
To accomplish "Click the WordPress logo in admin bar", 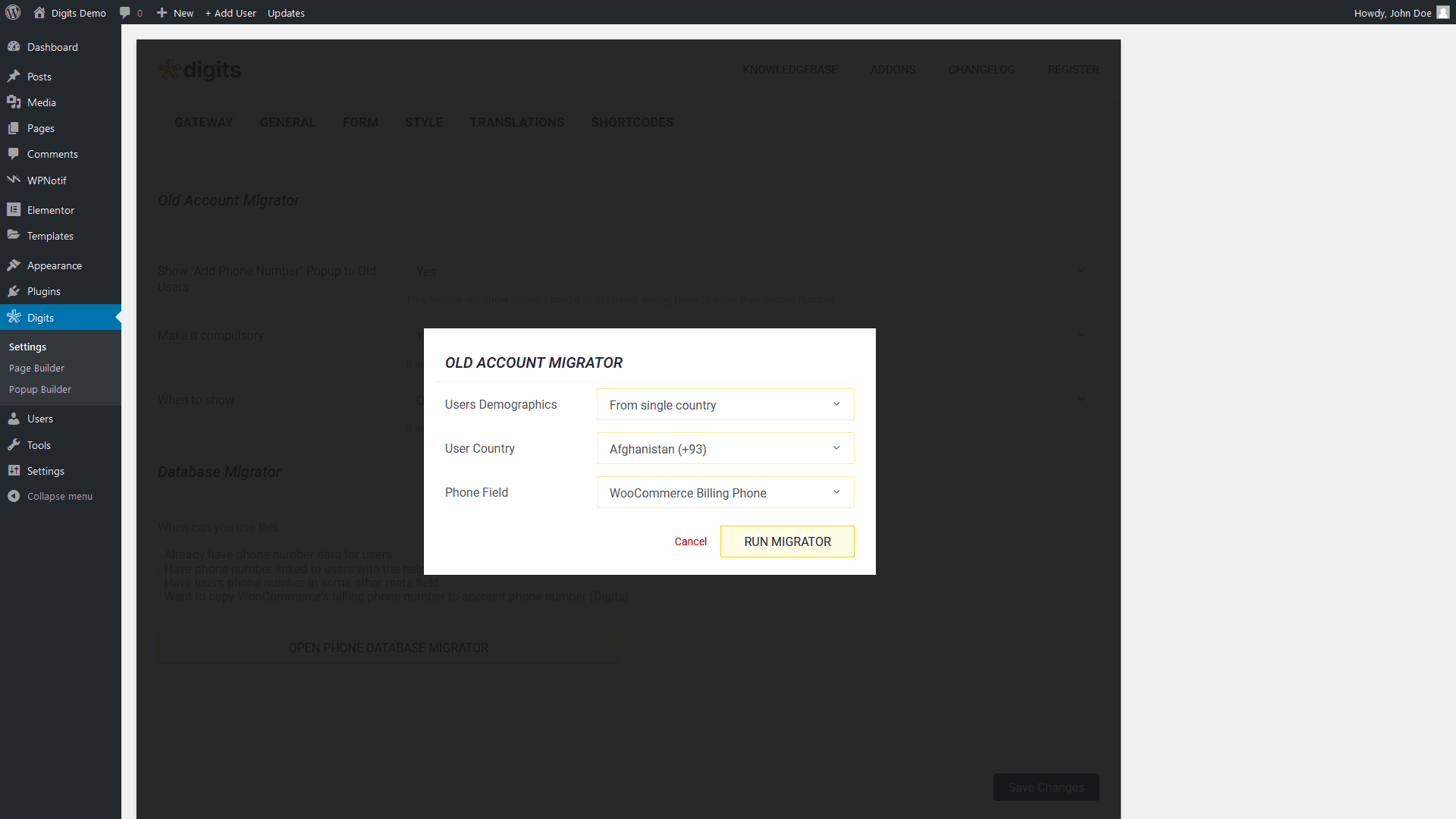I will pyautogui.click(x=13, y=12).
